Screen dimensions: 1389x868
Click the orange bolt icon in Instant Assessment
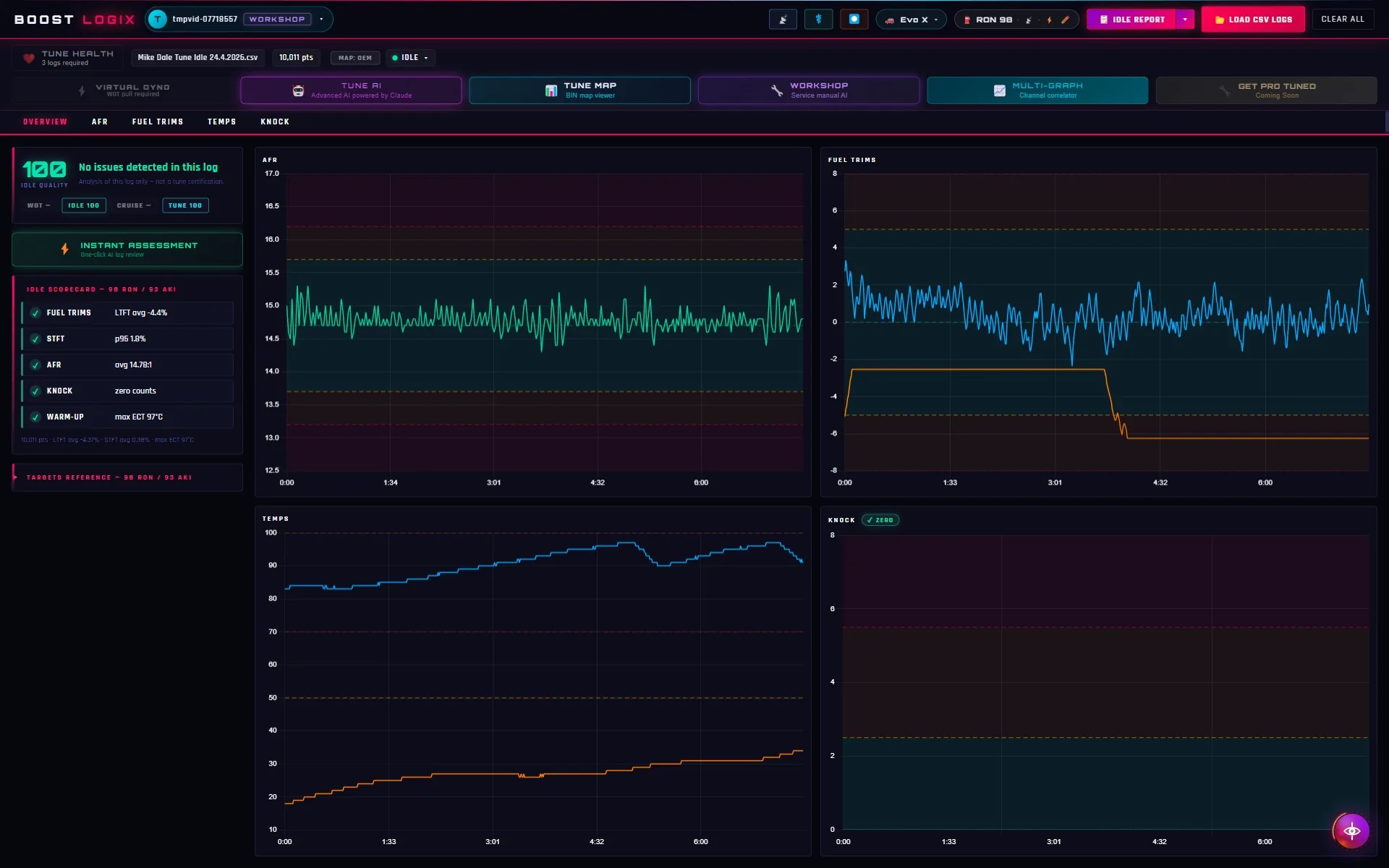65,249
